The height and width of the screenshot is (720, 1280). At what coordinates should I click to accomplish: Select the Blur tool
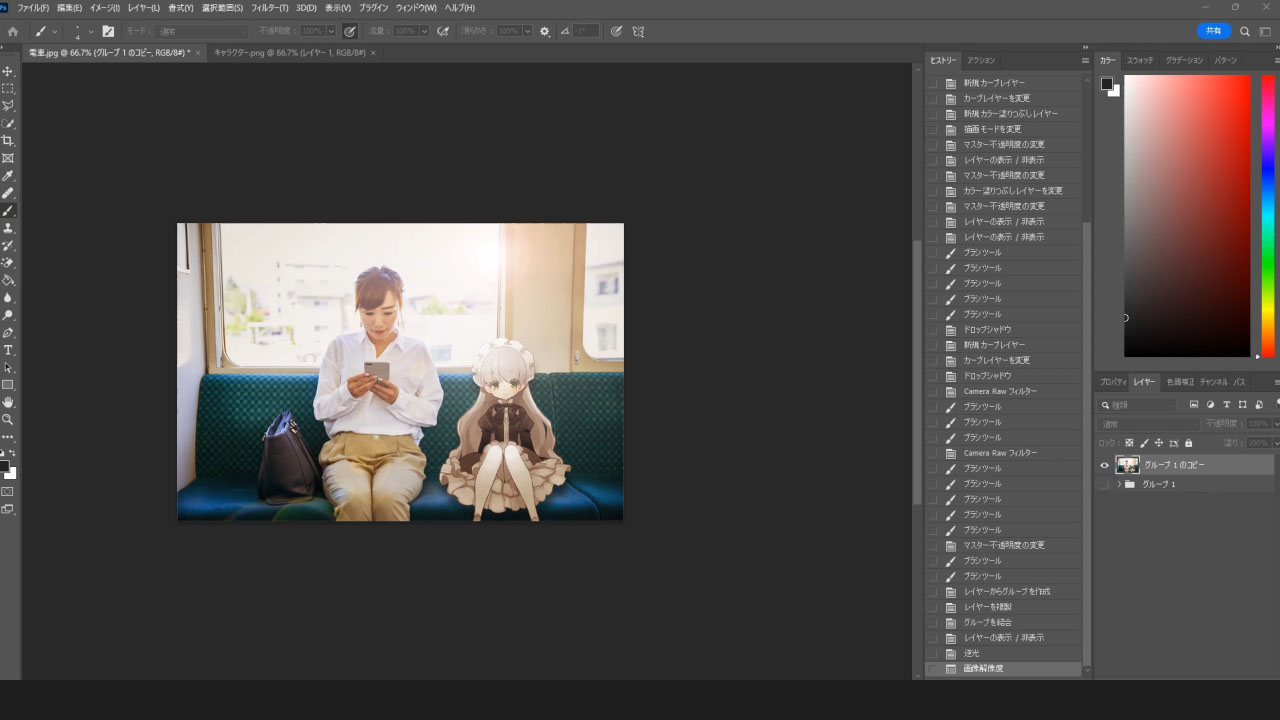pyautogui.click(x=8, y=298)
